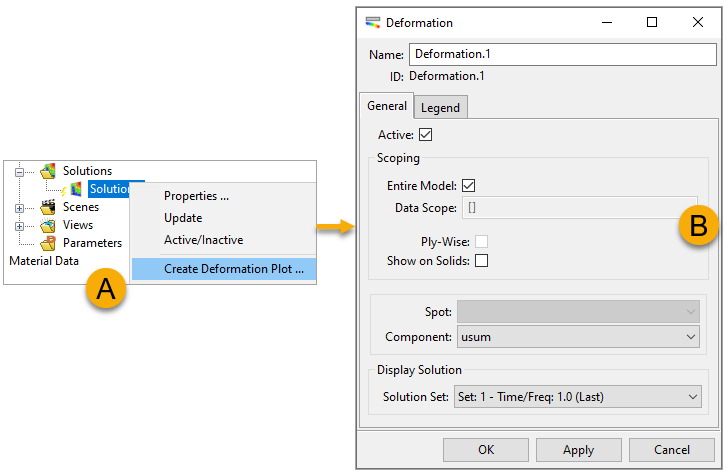Click the lightning update status icon
The height and width of the screenshot is (475, 728).
[x=64, y=191]
